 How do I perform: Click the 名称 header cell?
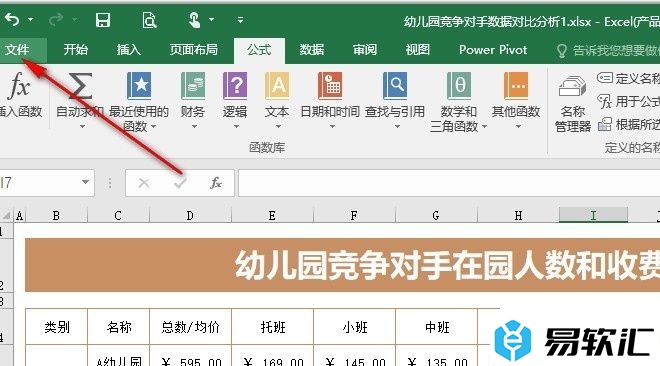[x=119, y=326]
